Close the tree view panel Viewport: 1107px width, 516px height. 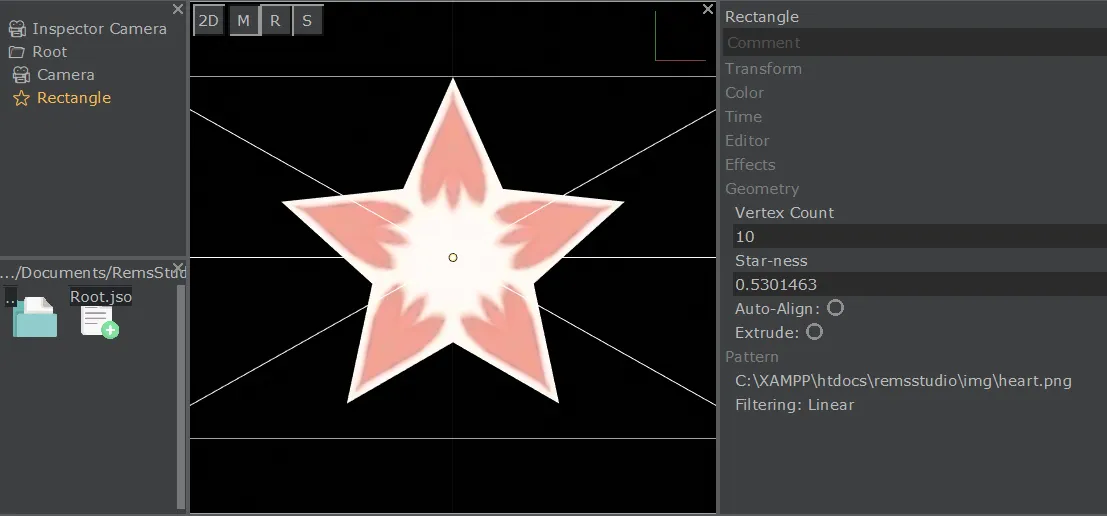[x=178, y=9]
